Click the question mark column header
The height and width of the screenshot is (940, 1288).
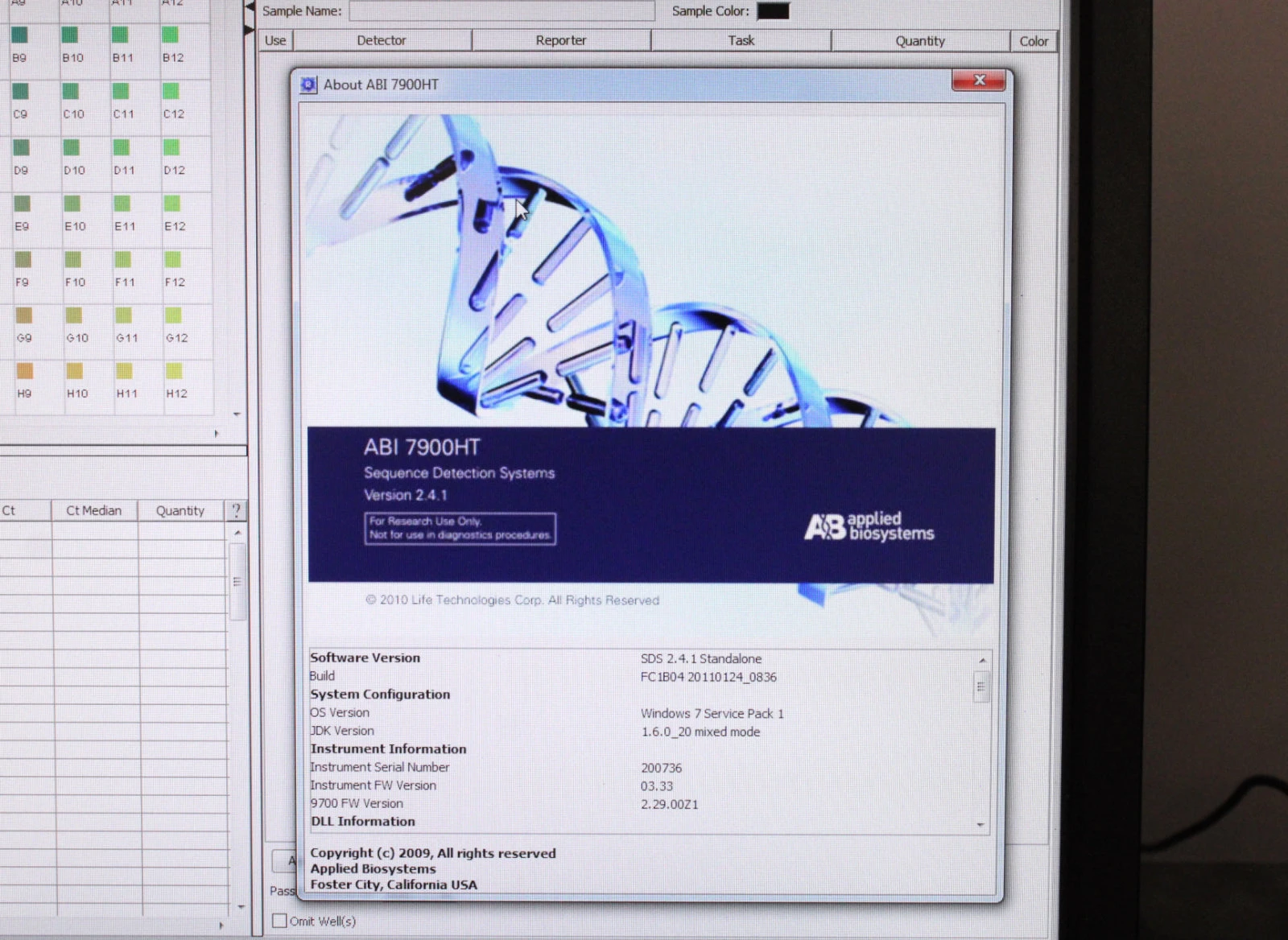coord(236,510)
